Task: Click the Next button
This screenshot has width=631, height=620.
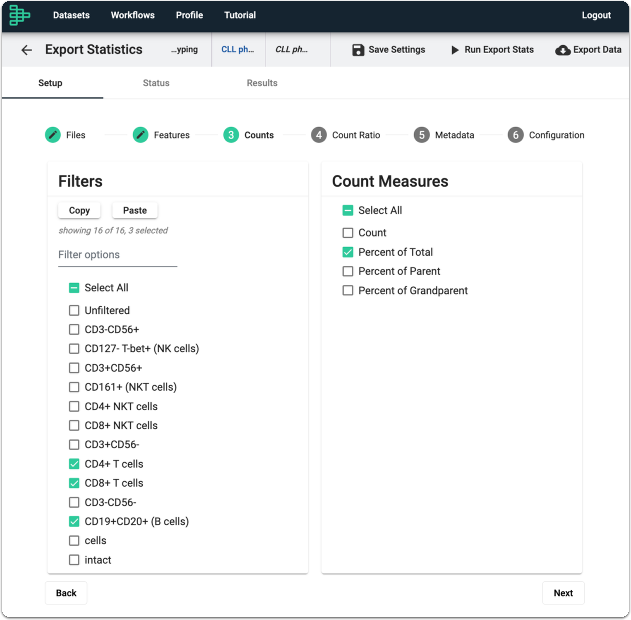Action: [563, 593]
